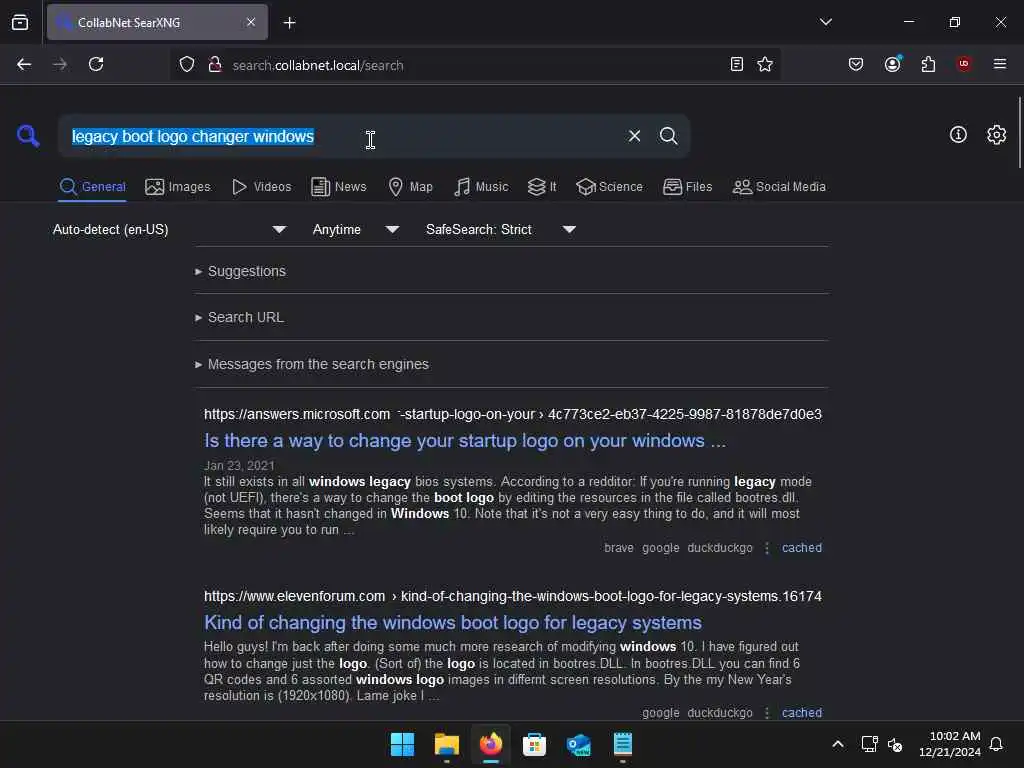Go back to the previous page
The width and height of the screenshot is (1024, 768).
click(24, 64)
